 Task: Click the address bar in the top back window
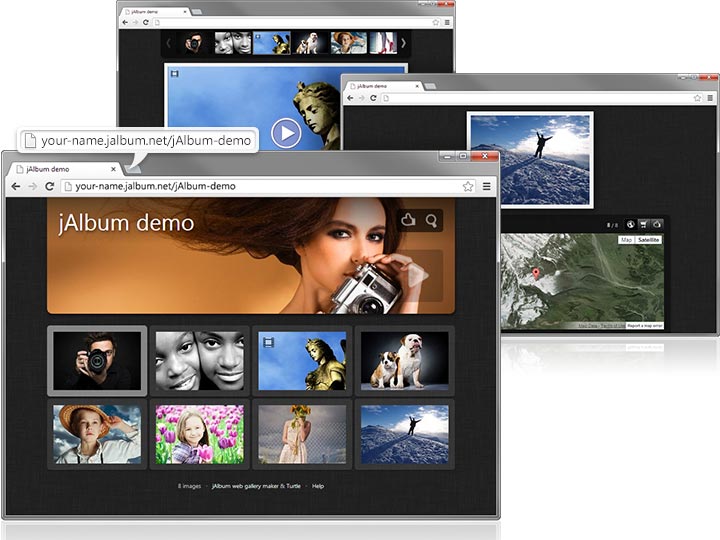click(x=296, y=22)
